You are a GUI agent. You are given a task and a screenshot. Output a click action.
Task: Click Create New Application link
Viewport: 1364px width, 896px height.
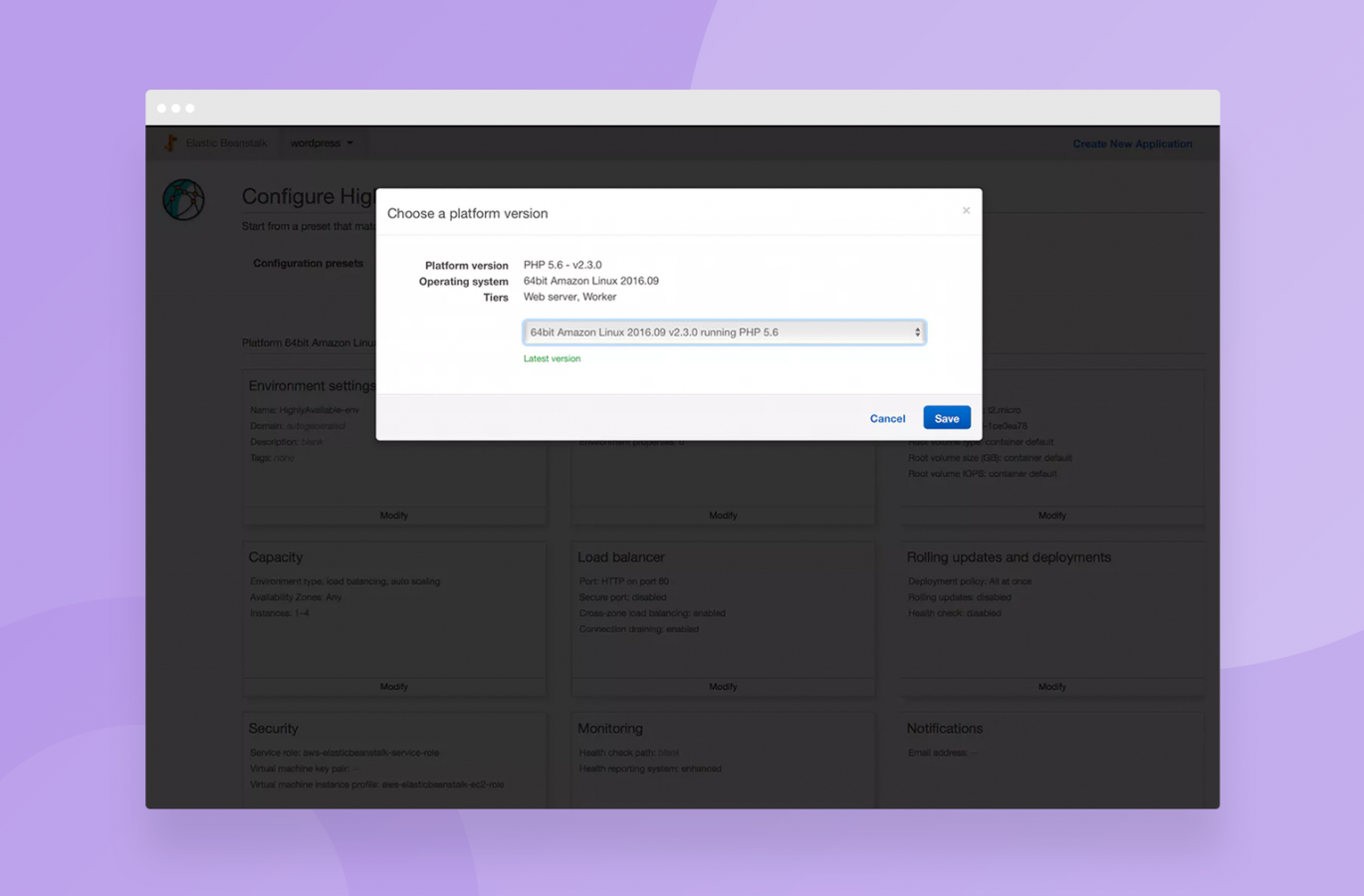(1132, 144)
